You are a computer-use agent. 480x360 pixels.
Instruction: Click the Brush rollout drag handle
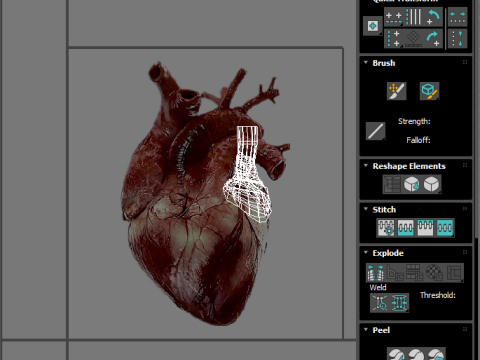(465, 62)
